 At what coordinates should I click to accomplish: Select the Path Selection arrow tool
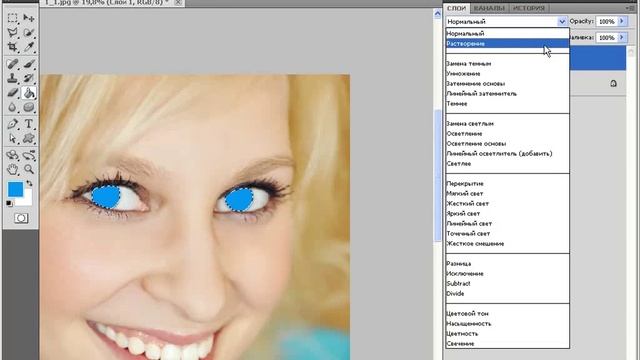click(12, 138)
